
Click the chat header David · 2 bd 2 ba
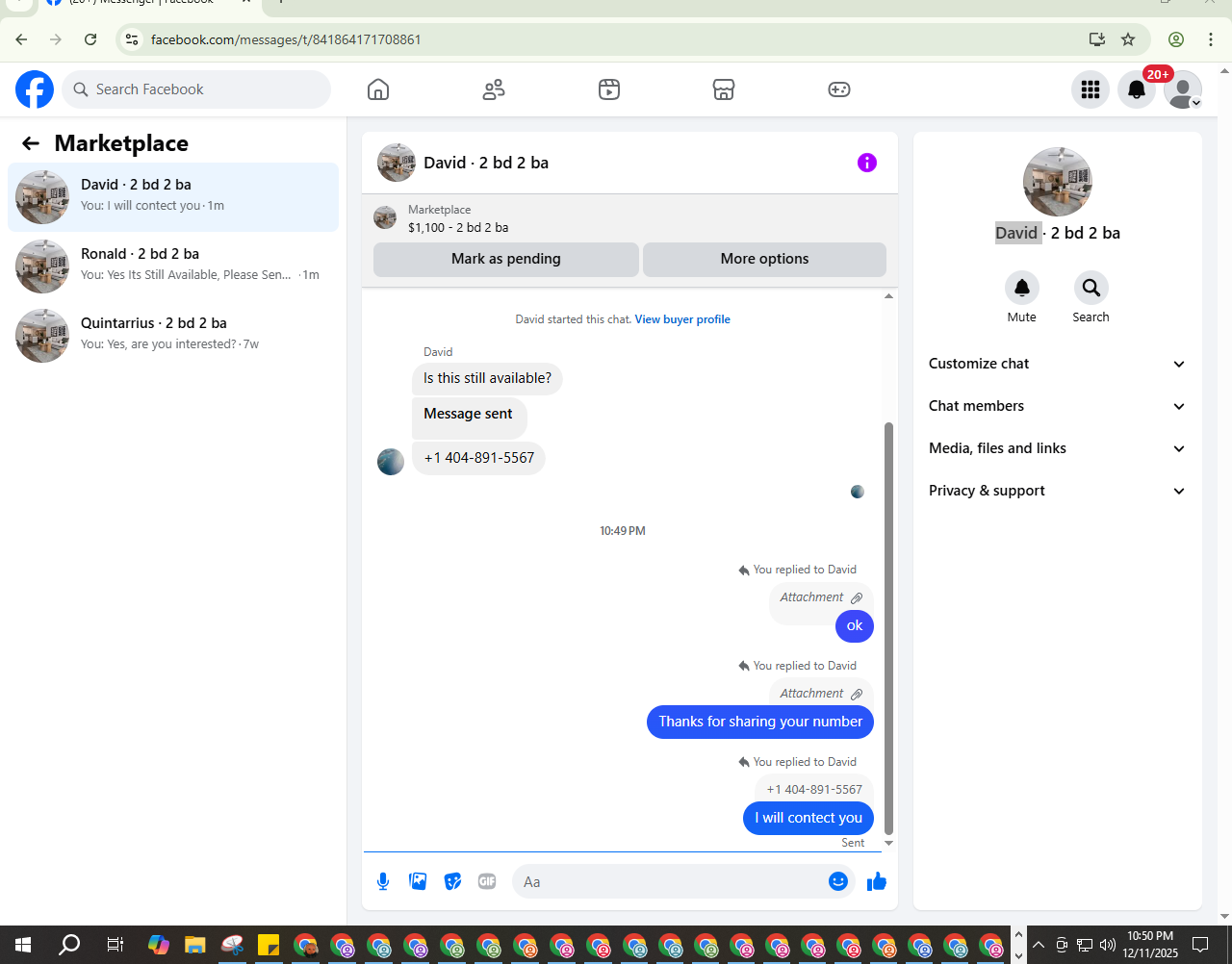click(x=486, y=163)
